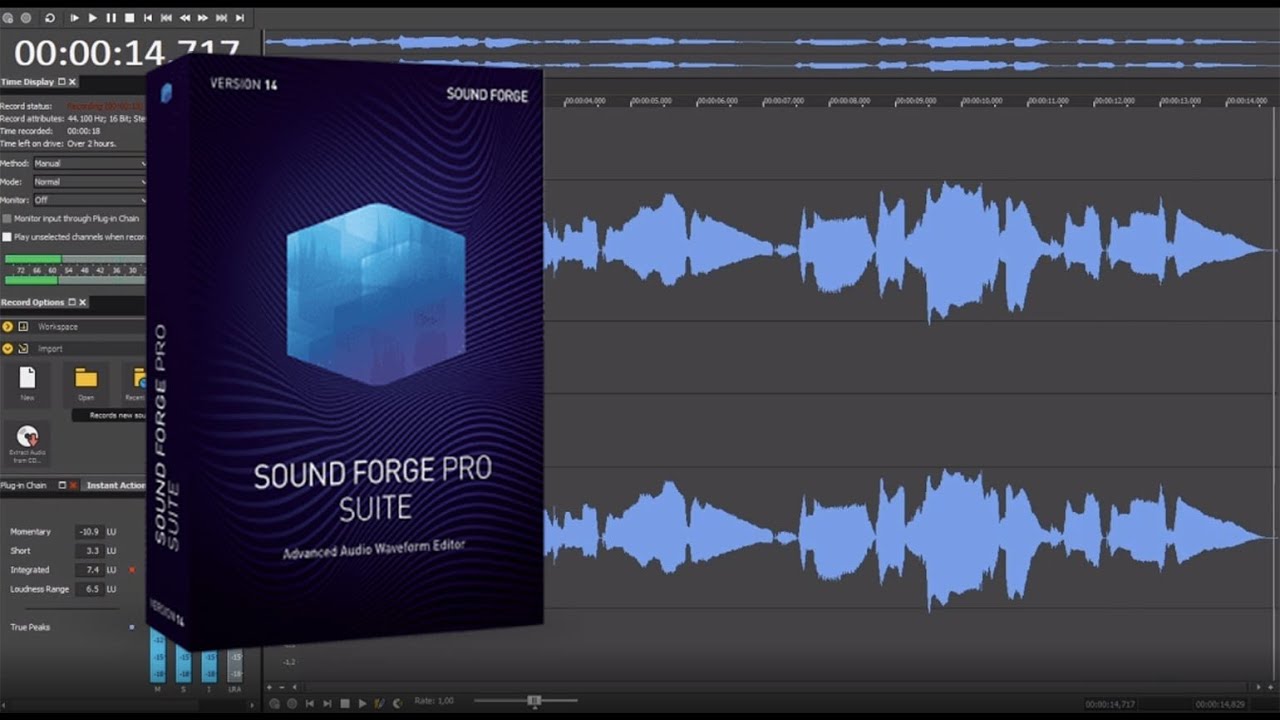Click the previous marker skip button in top transport
This screenshot has width=1280, height=720.
(x=166, y=18)
